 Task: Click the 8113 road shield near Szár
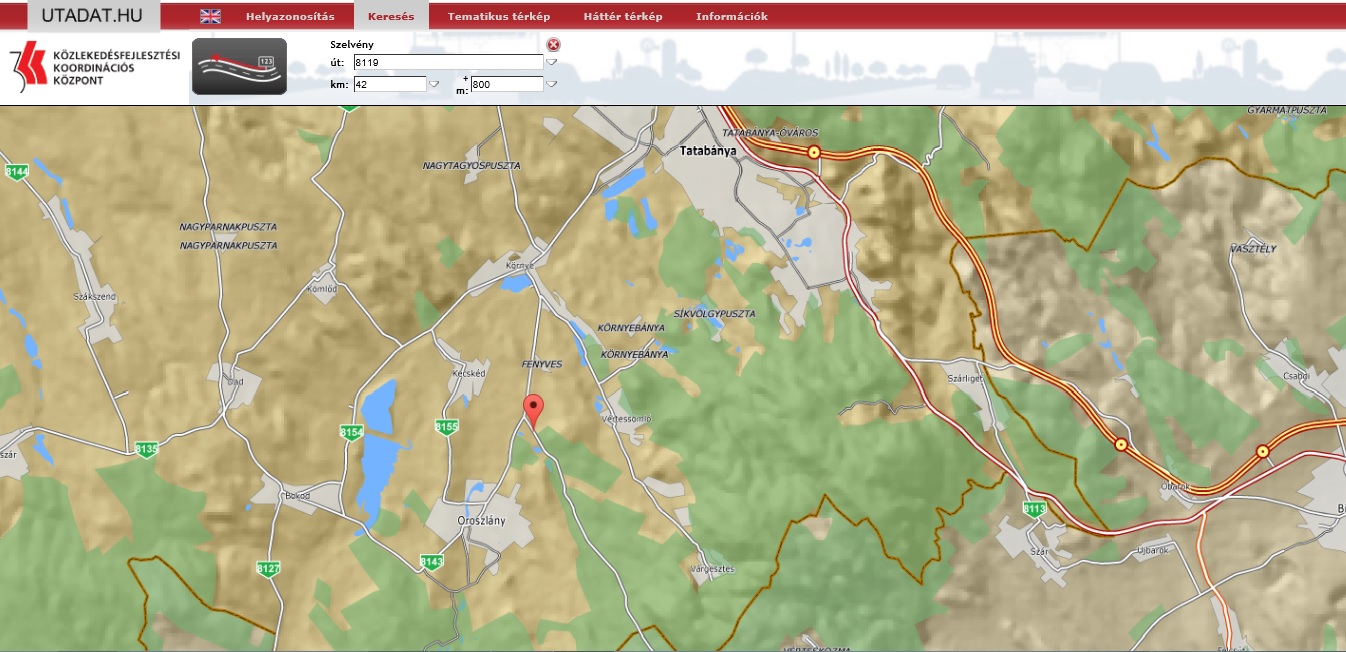tap(1034, 509)
